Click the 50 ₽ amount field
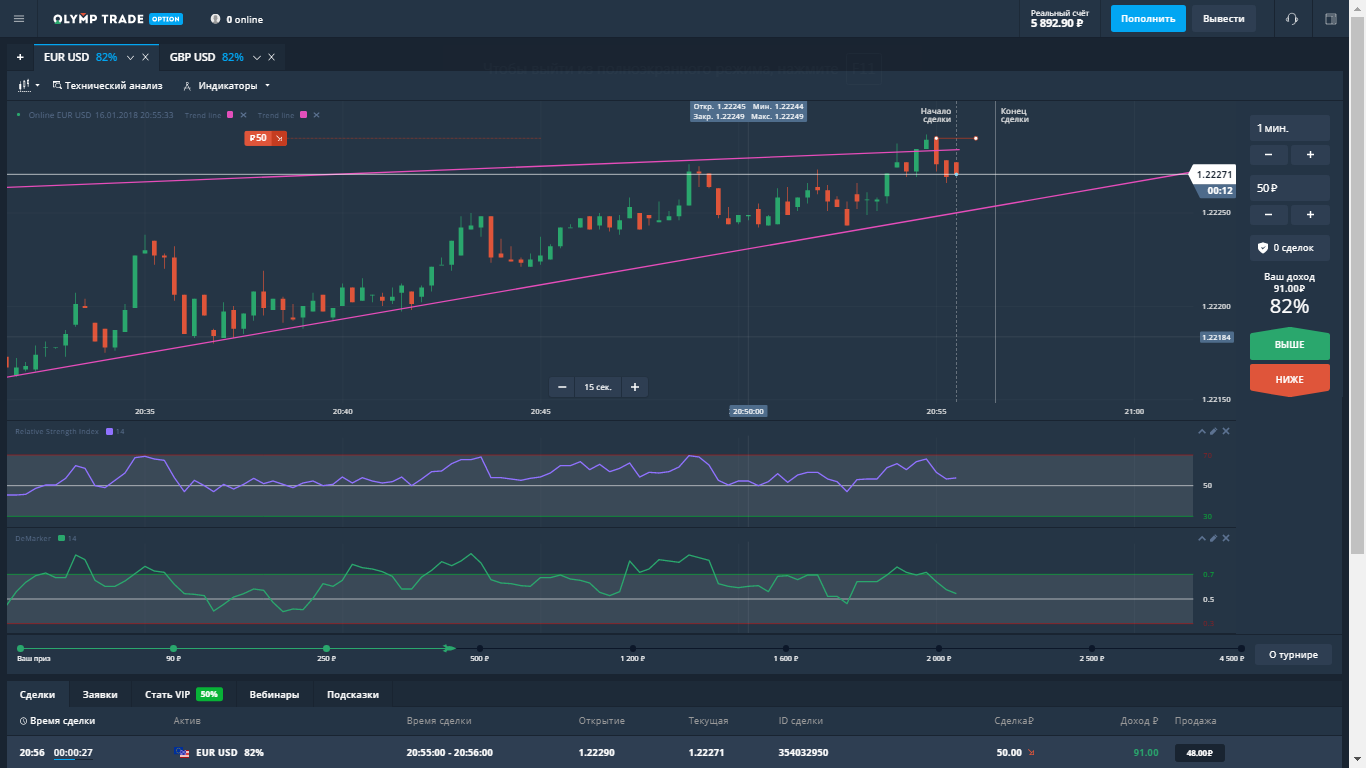1366x768 pixels. click(1289, 188)
